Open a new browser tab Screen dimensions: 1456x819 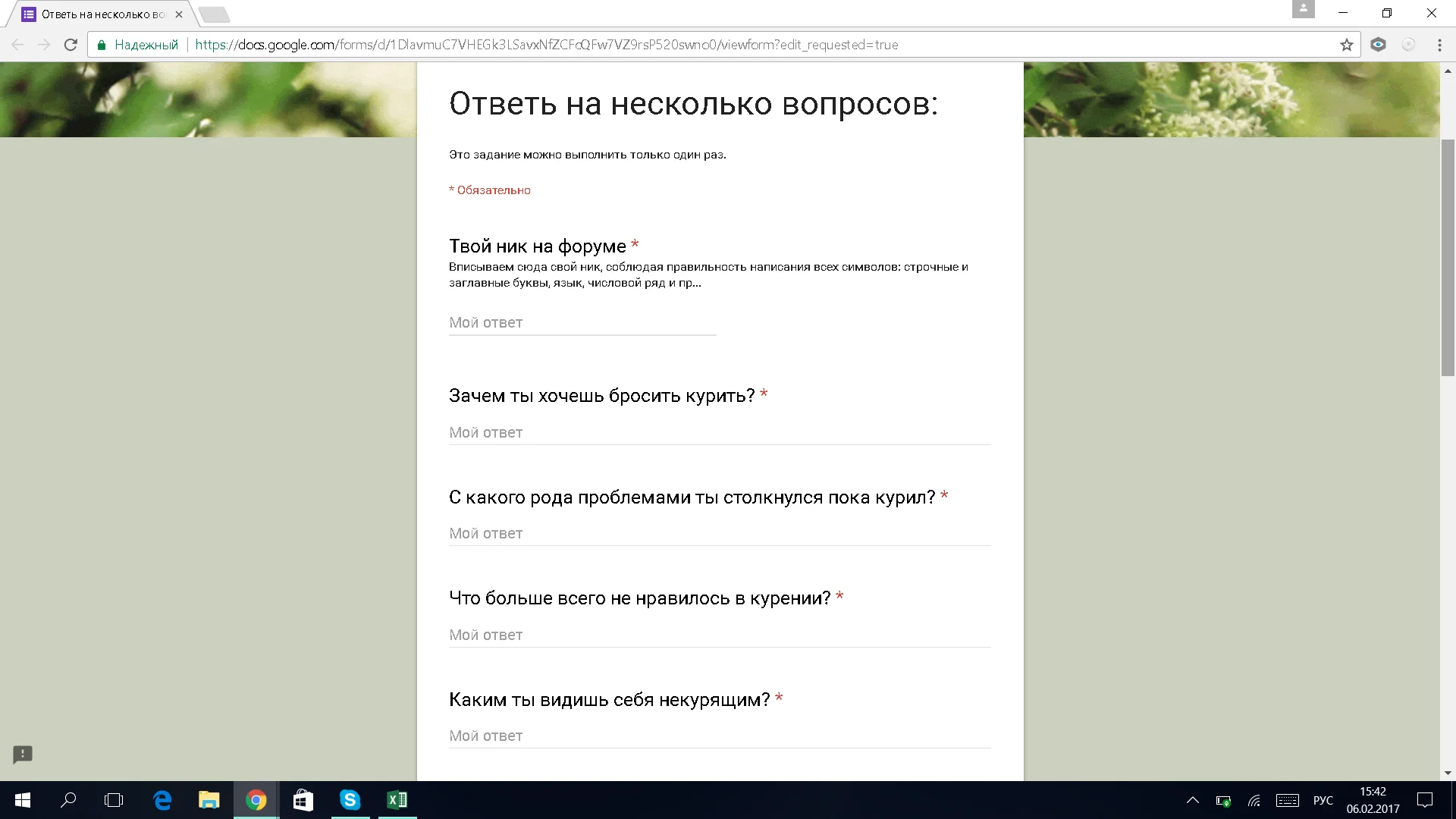click(x=214, y=14)
